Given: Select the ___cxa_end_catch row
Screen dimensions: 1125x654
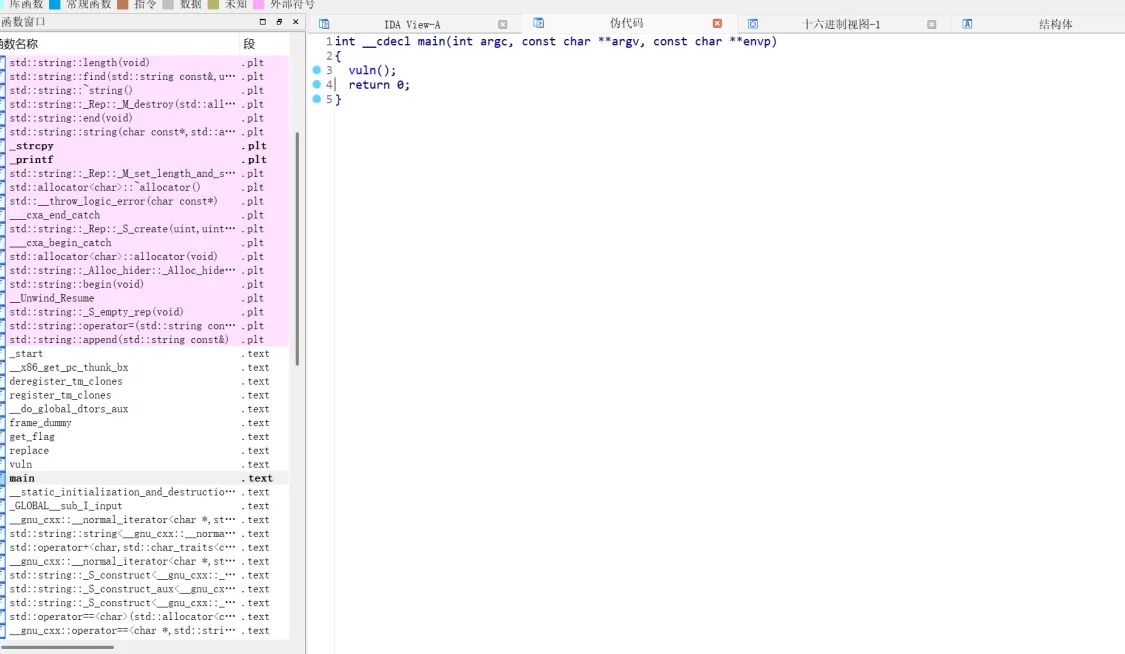Looking at the screenshot, I should tap(145, 215).
